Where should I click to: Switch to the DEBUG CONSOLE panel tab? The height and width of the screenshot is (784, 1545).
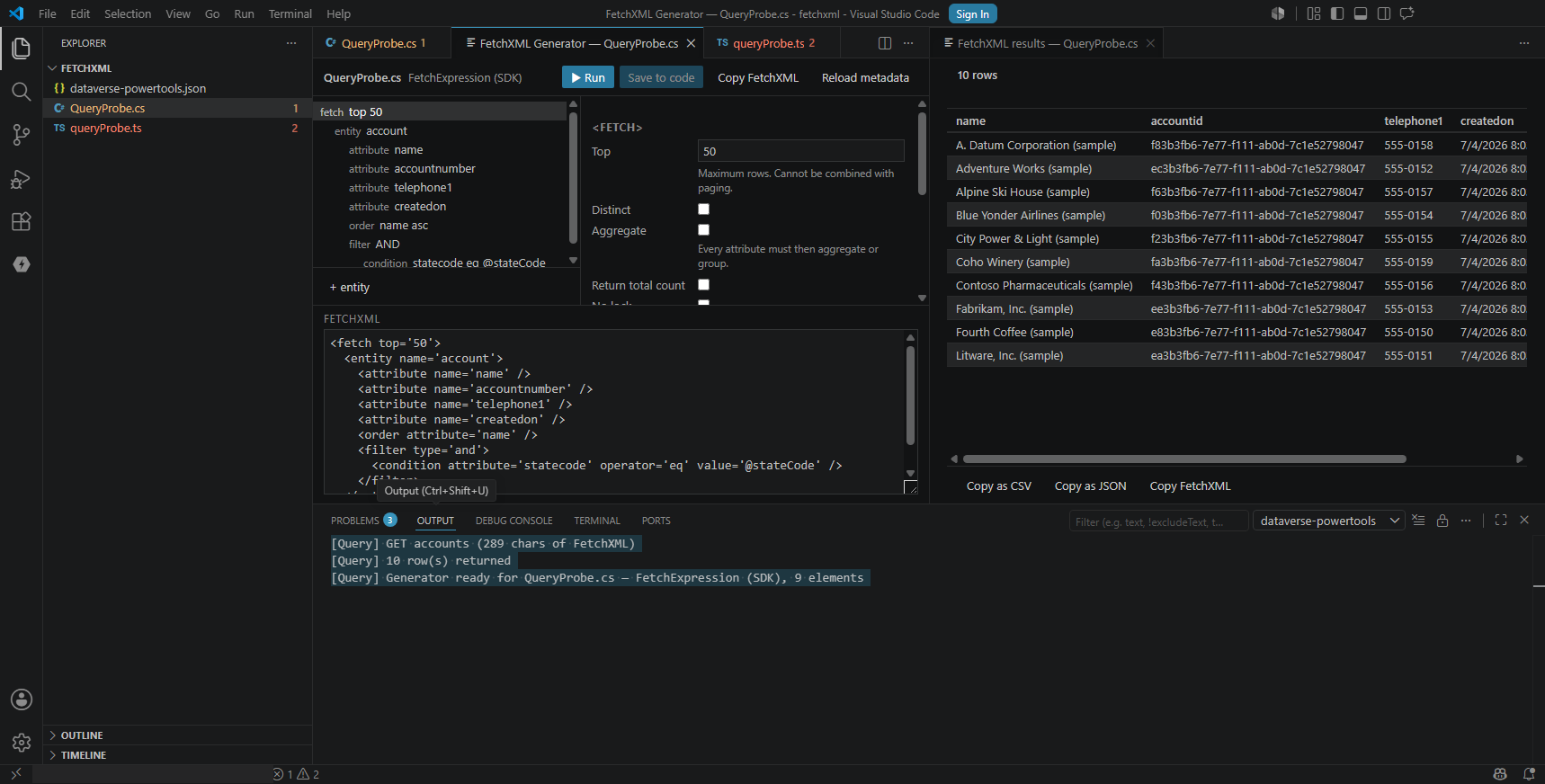514,521
